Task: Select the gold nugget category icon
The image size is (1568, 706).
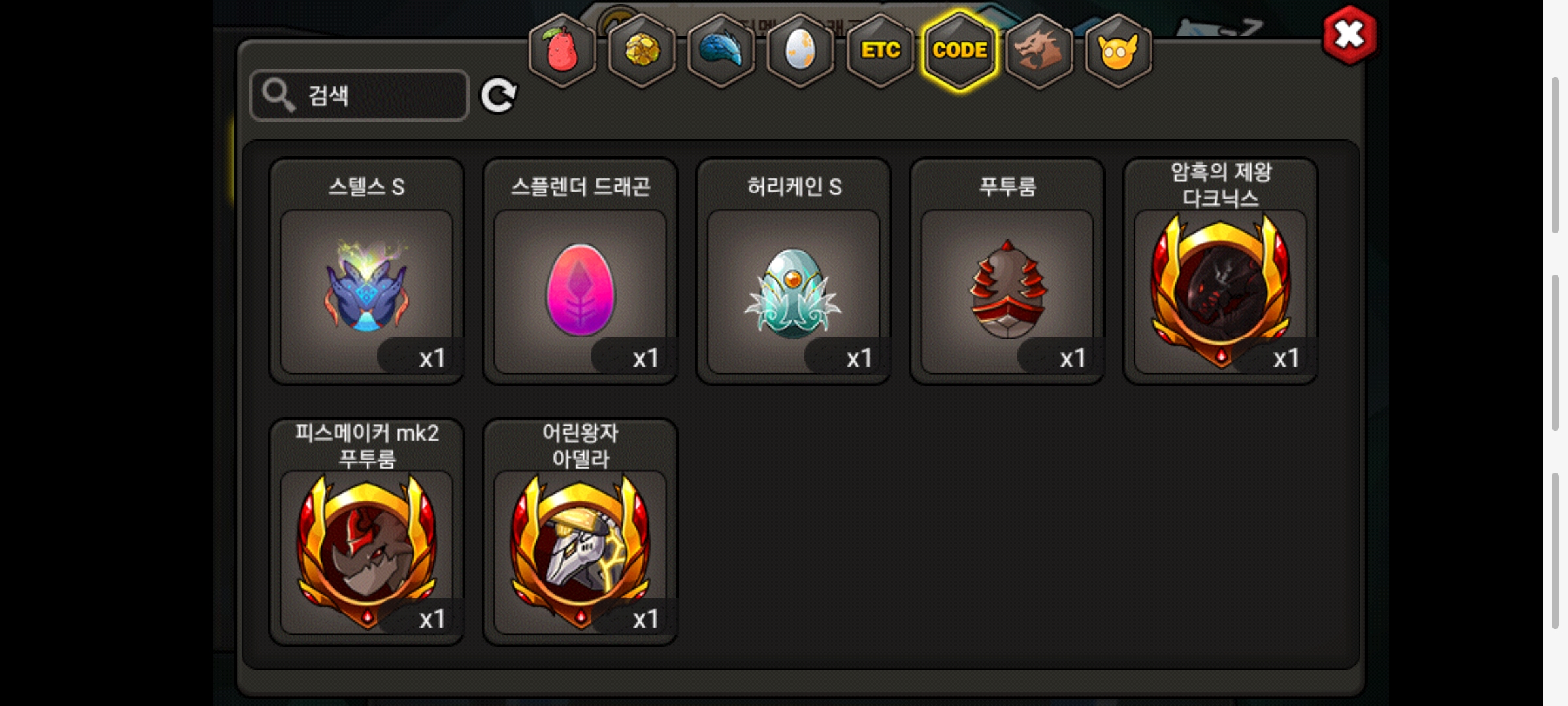Action: pos(642,50)
